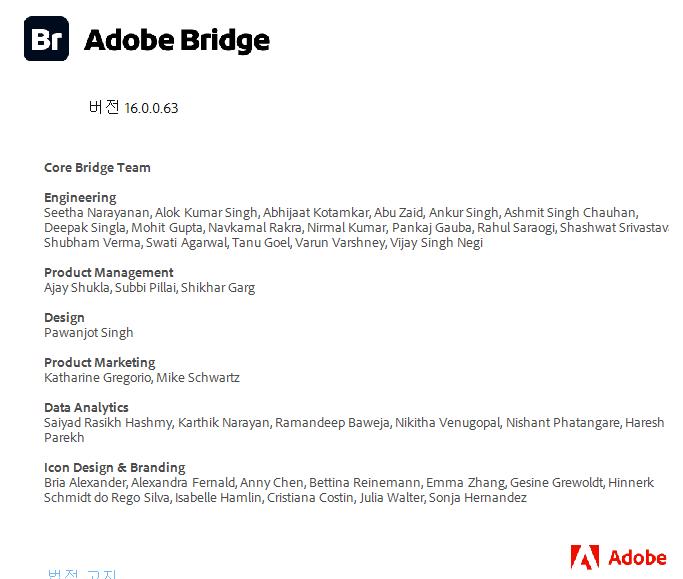
Task: Click the Engineering section heading
Action: (x=80, y=197)
